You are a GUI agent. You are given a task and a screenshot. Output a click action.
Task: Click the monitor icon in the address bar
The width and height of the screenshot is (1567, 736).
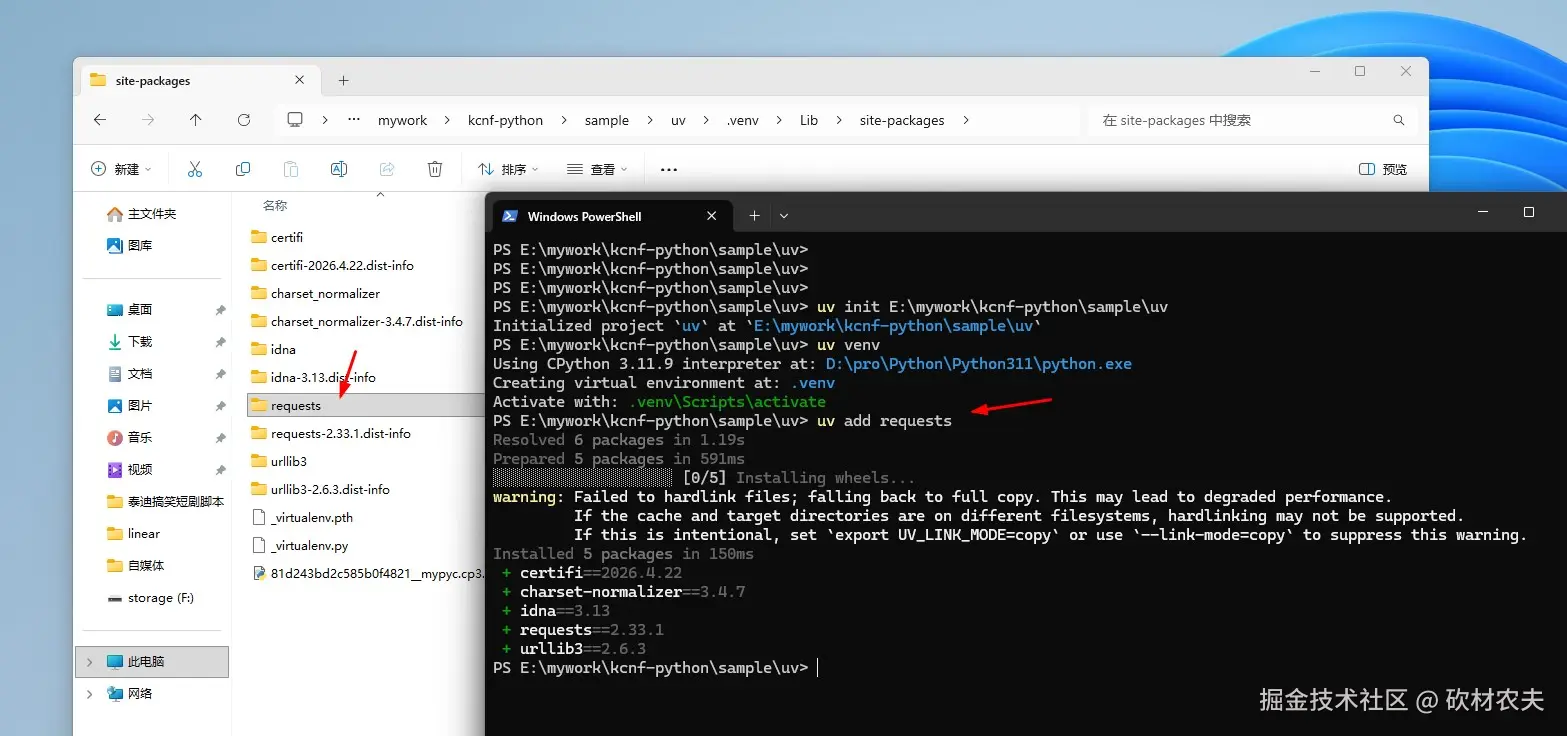click(295, 120)
